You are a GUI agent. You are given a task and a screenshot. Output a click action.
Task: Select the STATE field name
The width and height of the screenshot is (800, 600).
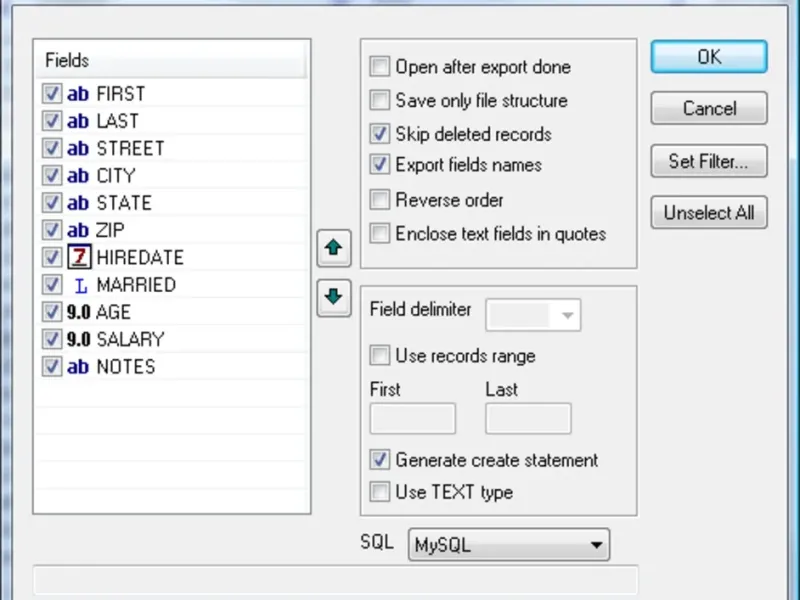tap(124, 203)
